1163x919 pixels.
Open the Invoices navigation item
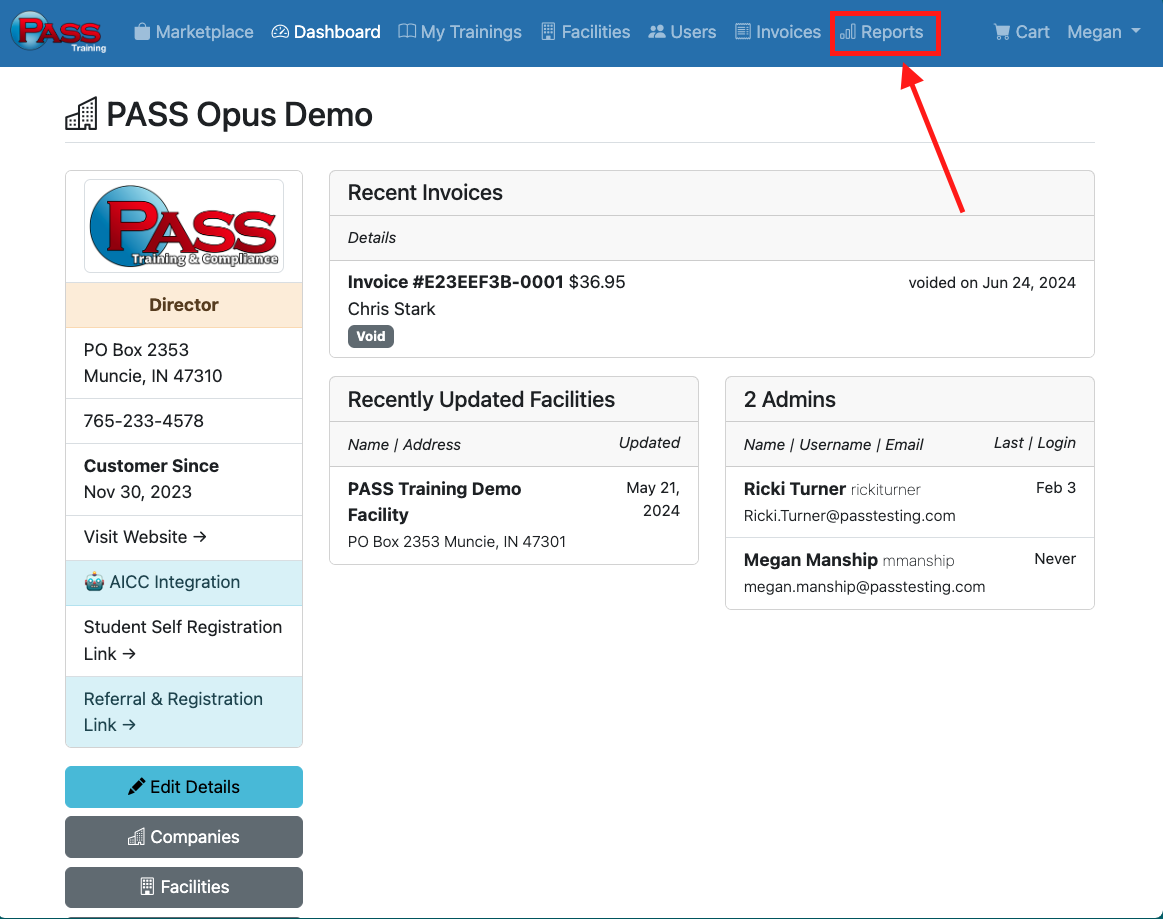pyautogui.click(x=778, y=32)
